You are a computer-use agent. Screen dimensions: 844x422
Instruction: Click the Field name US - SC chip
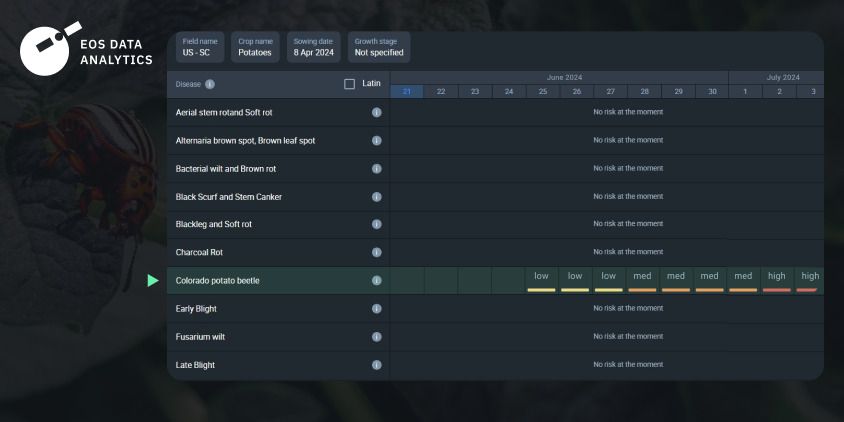(200, 47)
